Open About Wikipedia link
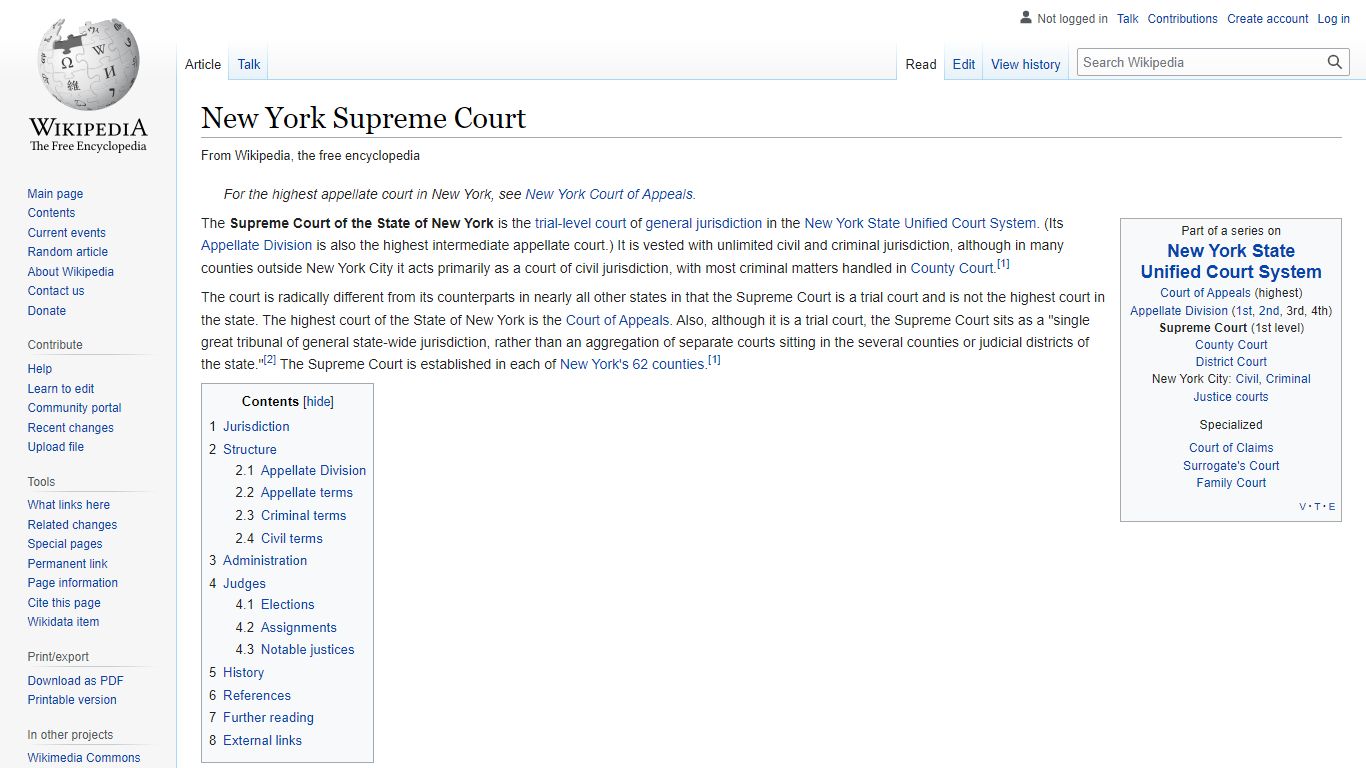The height and width of the screenshot is (768, 1366). (70, 272)
